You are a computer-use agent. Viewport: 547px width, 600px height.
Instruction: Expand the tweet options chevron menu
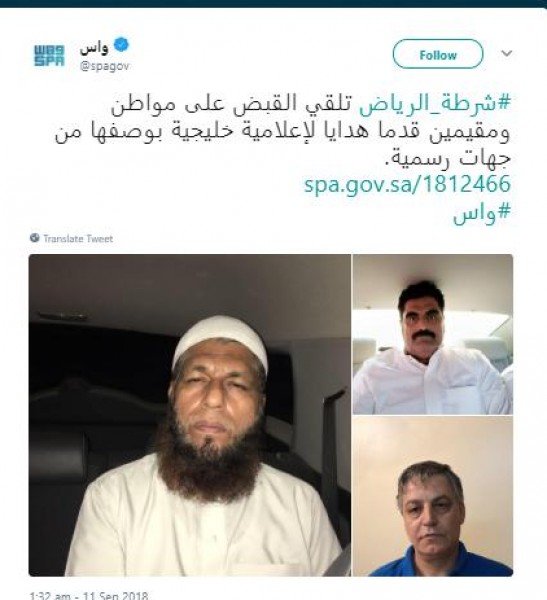(x=506, y=54)
